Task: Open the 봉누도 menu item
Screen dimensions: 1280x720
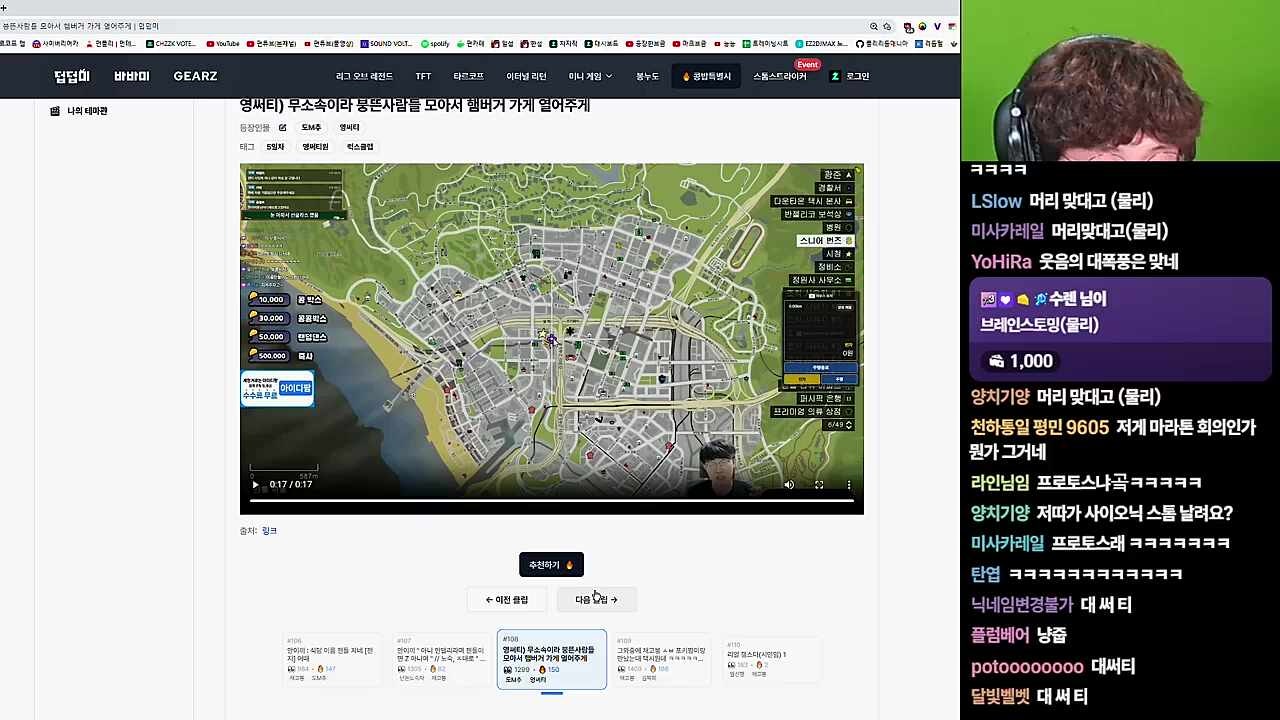Action: pyautogui.click(x=647, y=76)
